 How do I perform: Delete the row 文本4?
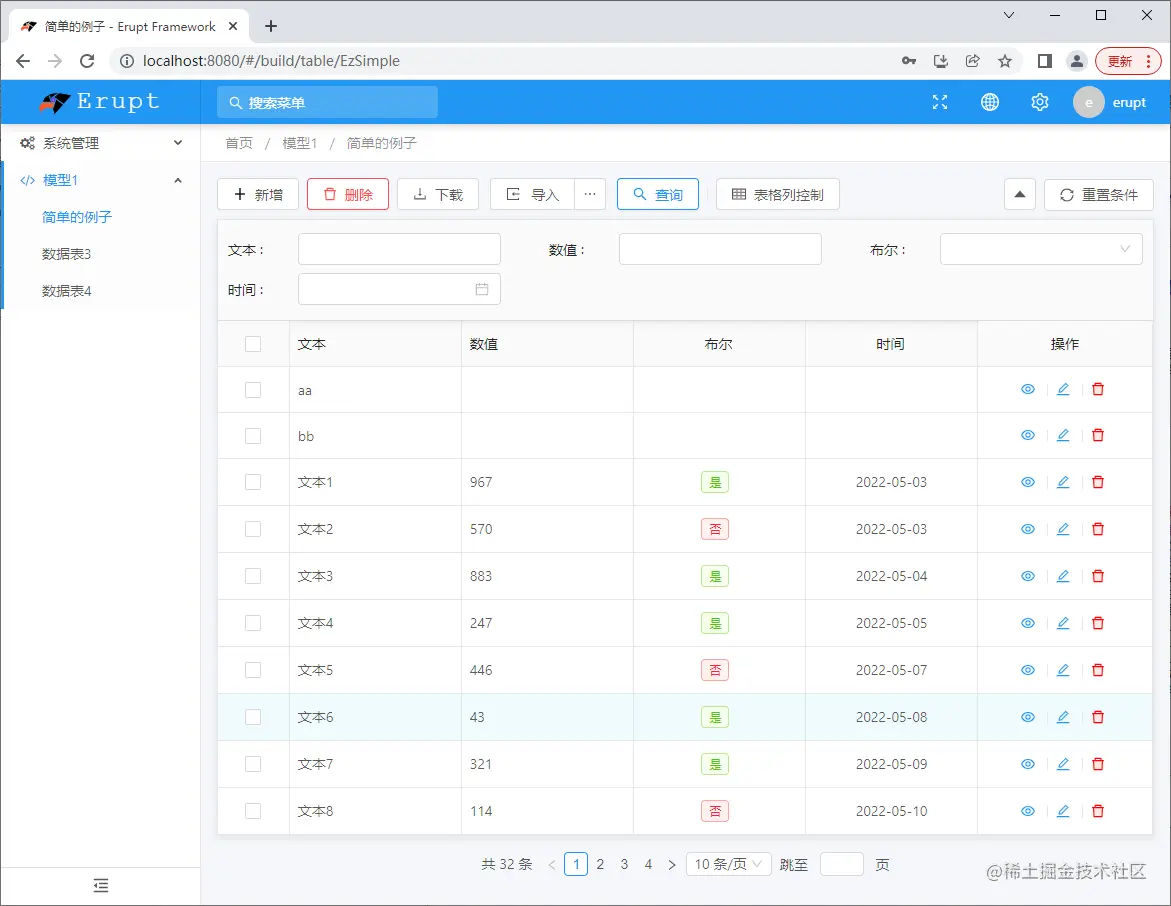pos(1098,623)
